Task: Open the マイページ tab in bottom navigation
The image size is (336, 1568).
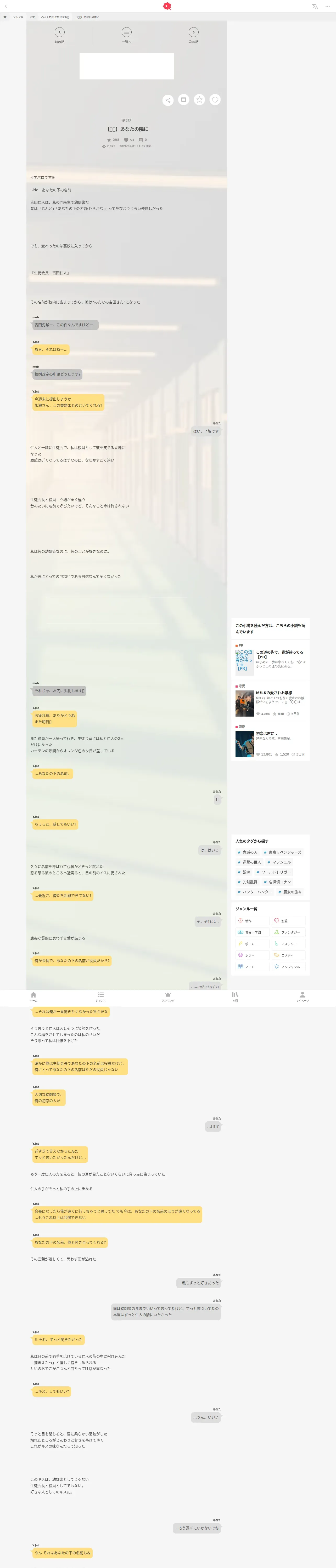Action: coord(302,996)
